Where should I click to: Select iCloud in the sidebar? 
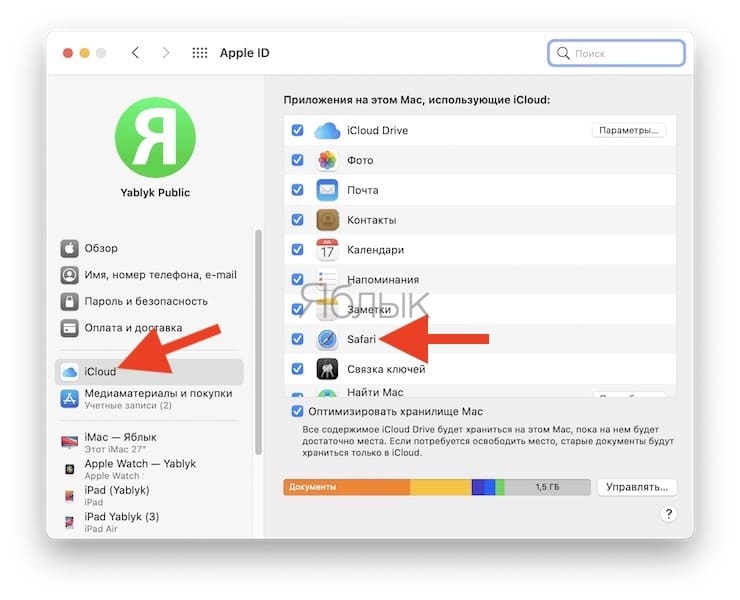pyautogui.click(x=150, y=372)
